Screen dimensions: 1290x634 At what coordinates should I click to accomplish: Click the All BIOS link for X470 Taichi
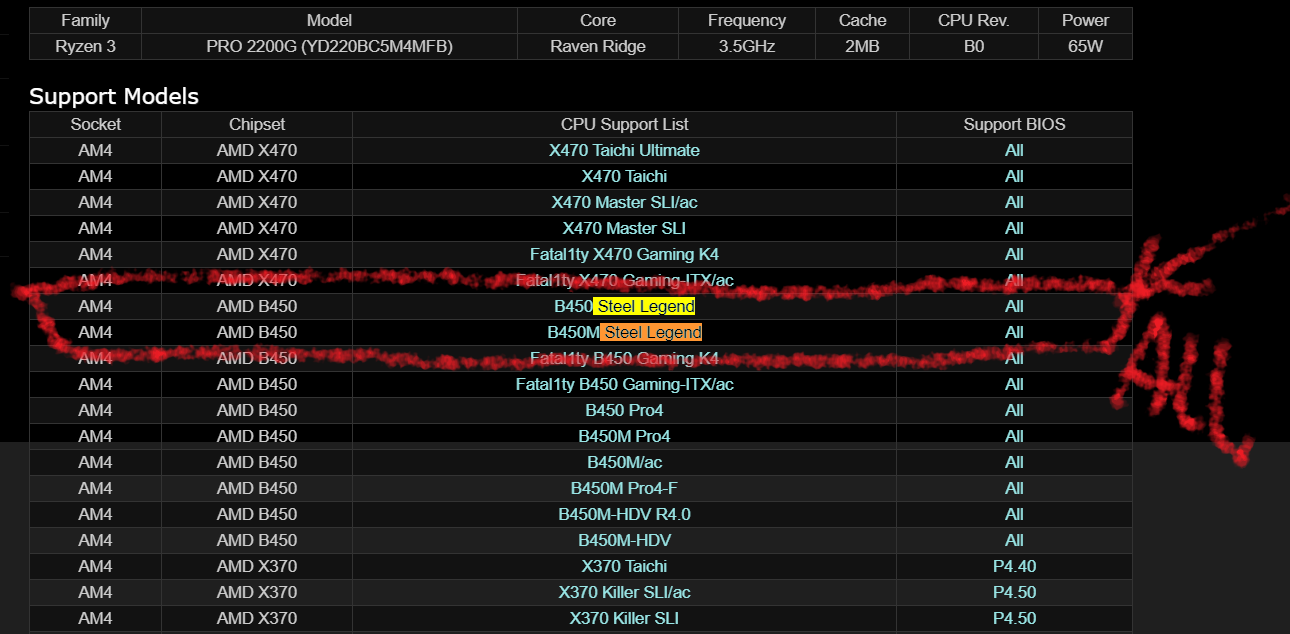pyautogui.click(x=1014, y=176)
